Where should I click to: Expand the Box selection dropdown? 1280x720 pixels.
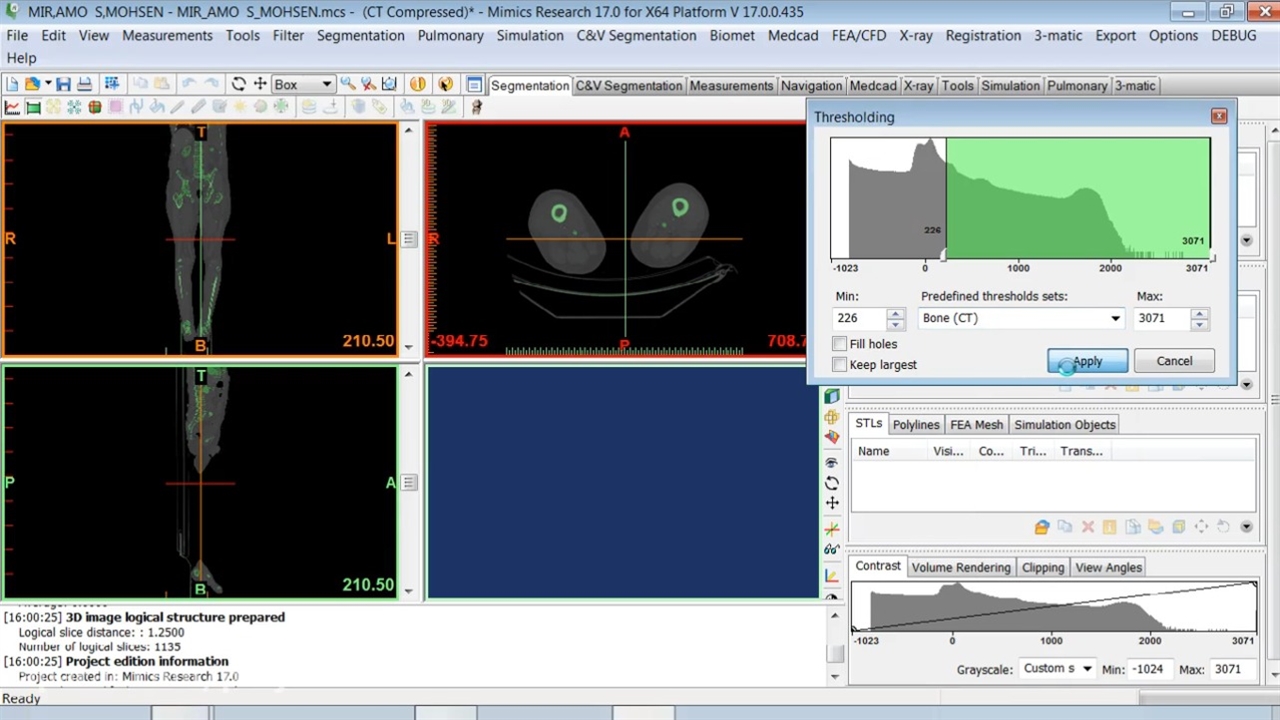click(x=326, y=85)
